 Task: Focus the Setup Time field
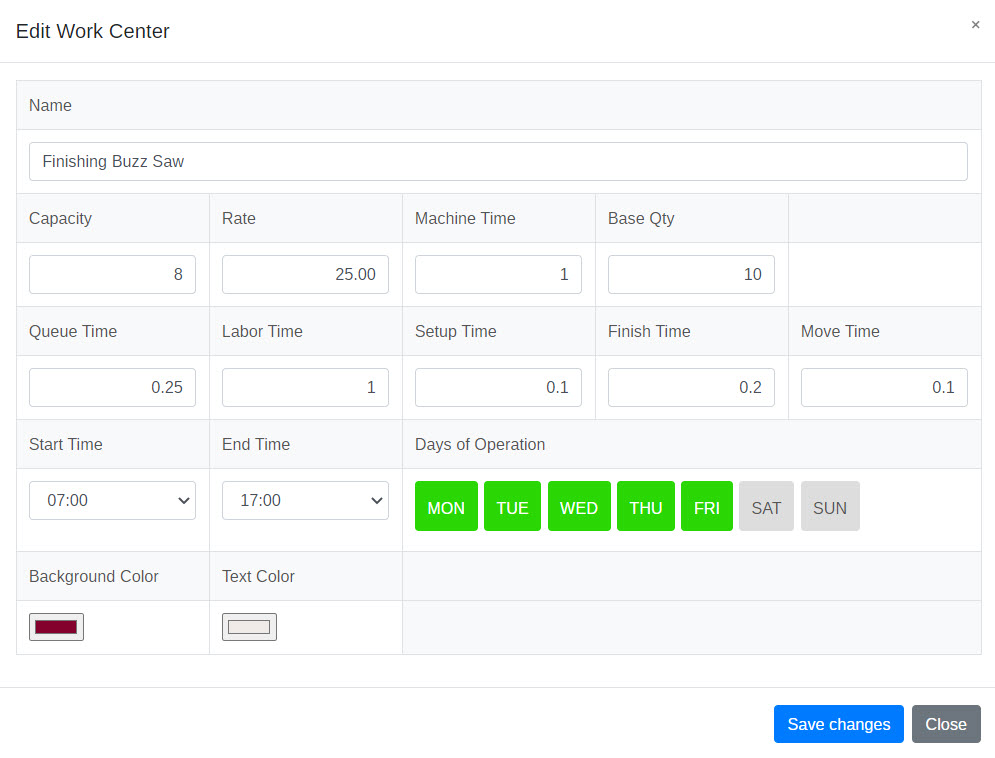tap(498, 387)
